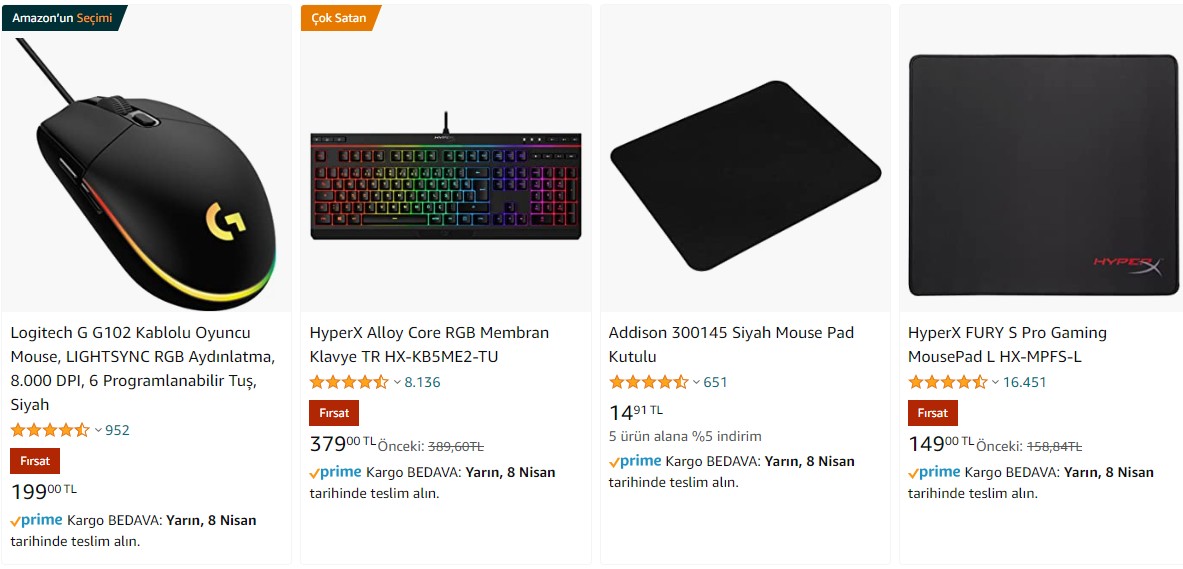Screen dimensions: 1183x569
Task: Open the 8.136 reviews for HyperX keyboard
Action: (x=422, y=382)
